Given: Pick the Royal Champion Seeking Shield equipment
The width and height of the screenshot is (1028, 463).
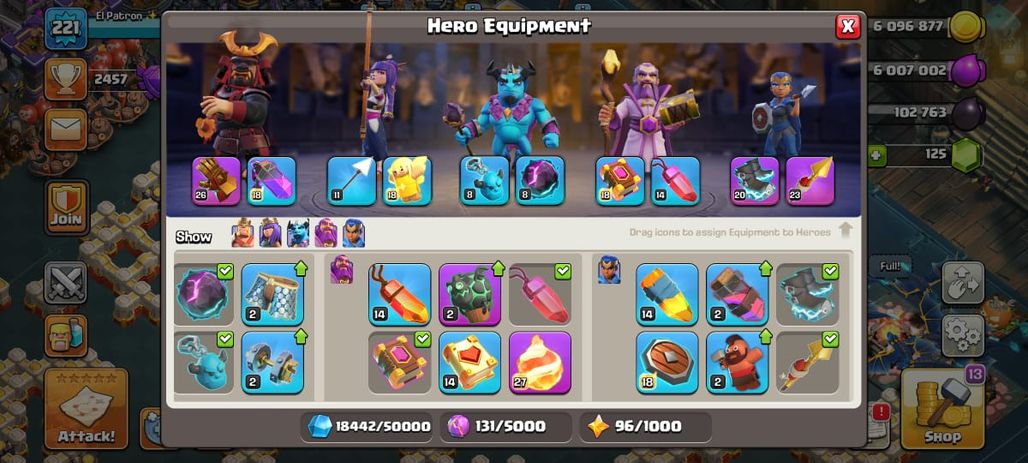Looking at the screenshot, I should (667, 363).
